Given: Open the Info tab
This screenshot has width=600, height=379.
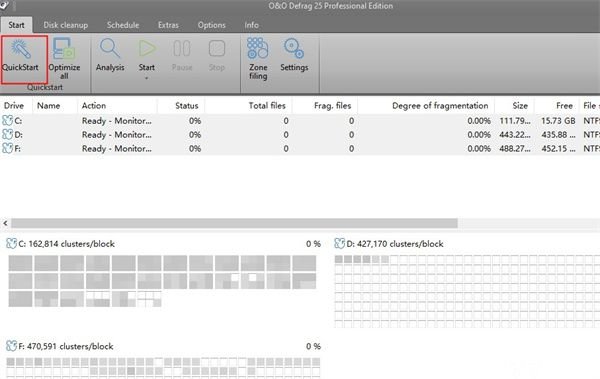Looking at the screenshot, I should 251,25.
